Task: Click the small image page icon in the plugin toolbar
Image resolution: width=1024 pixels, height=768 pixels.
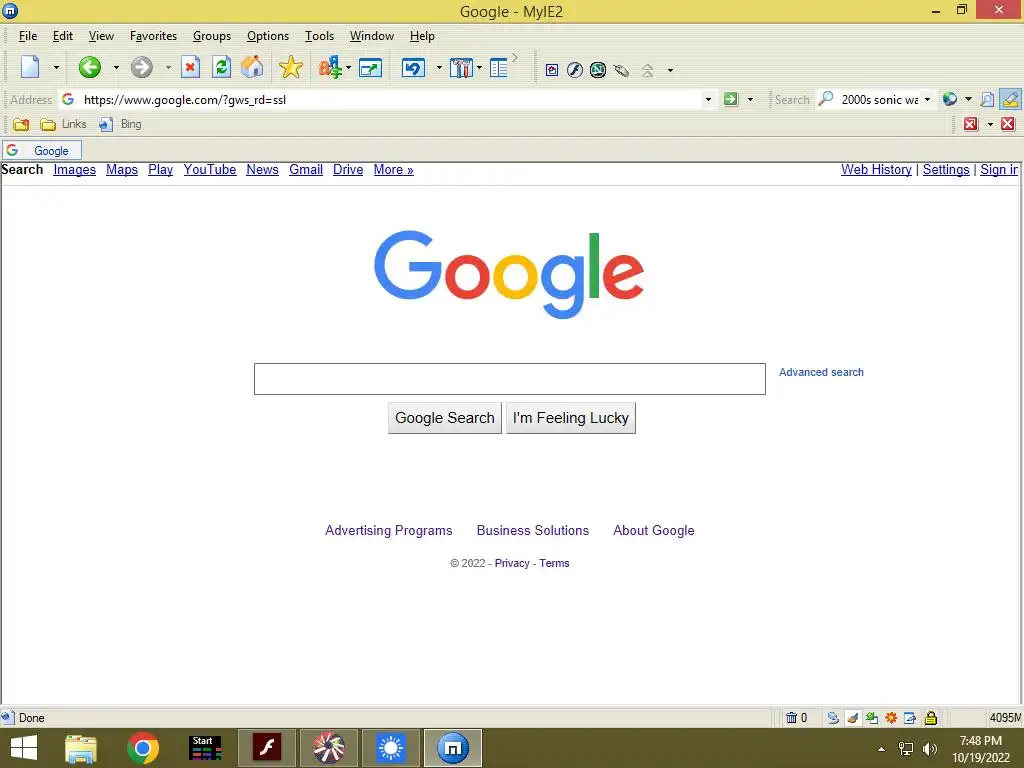Action: point(552,70)
